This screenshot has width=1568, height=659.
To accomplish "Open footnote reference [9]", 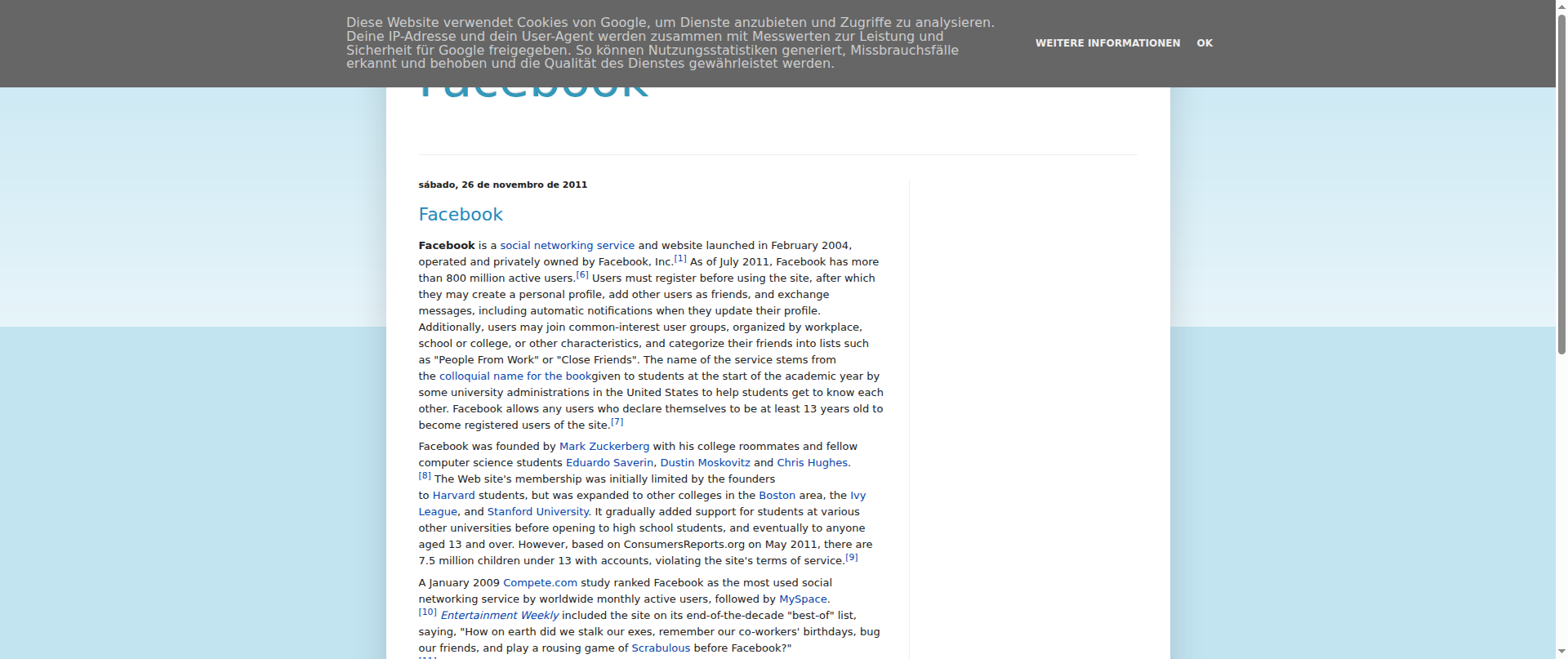I will coord(852,558).
